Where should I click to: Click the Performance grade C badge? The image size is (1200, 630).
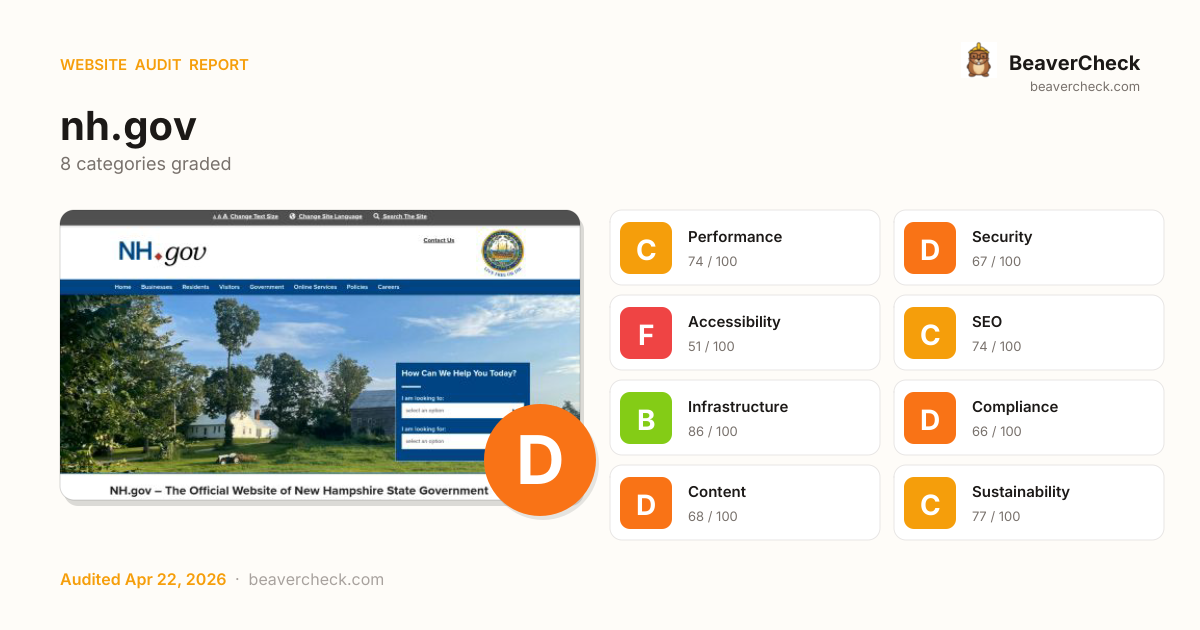(646, 248)
